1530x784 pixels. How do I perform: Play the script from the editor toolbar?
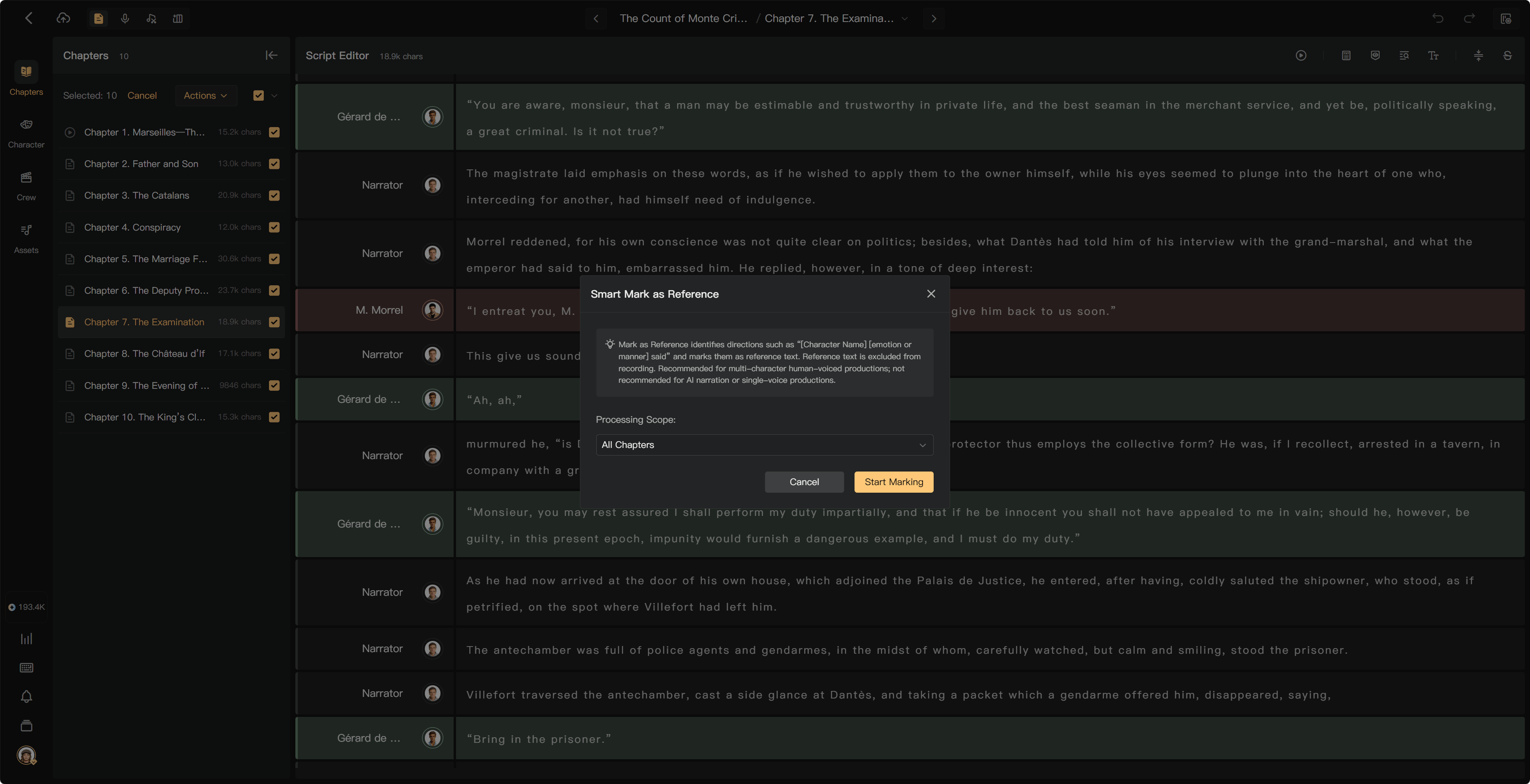point(1301,55)
